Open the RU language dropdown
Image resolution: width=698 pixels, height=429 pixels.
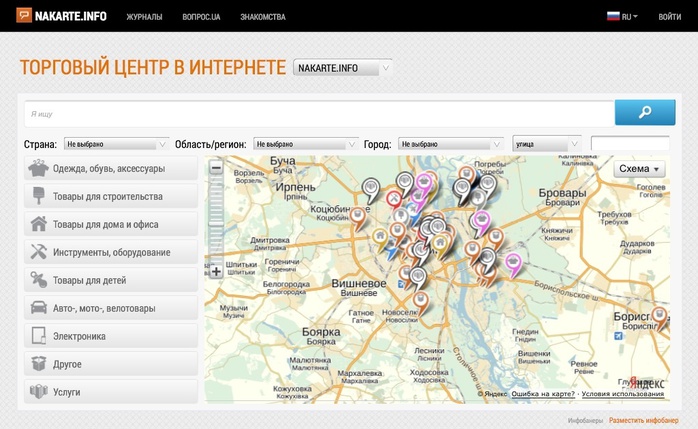pyautogui.click(x=629, y=17)
